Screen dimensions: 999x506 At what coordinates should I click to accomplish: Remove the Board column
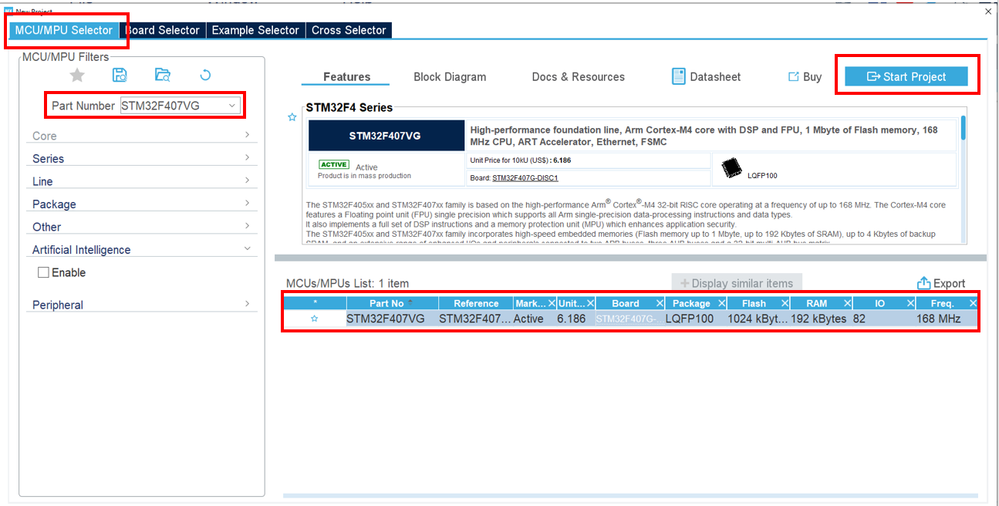(x=659, y=303)
